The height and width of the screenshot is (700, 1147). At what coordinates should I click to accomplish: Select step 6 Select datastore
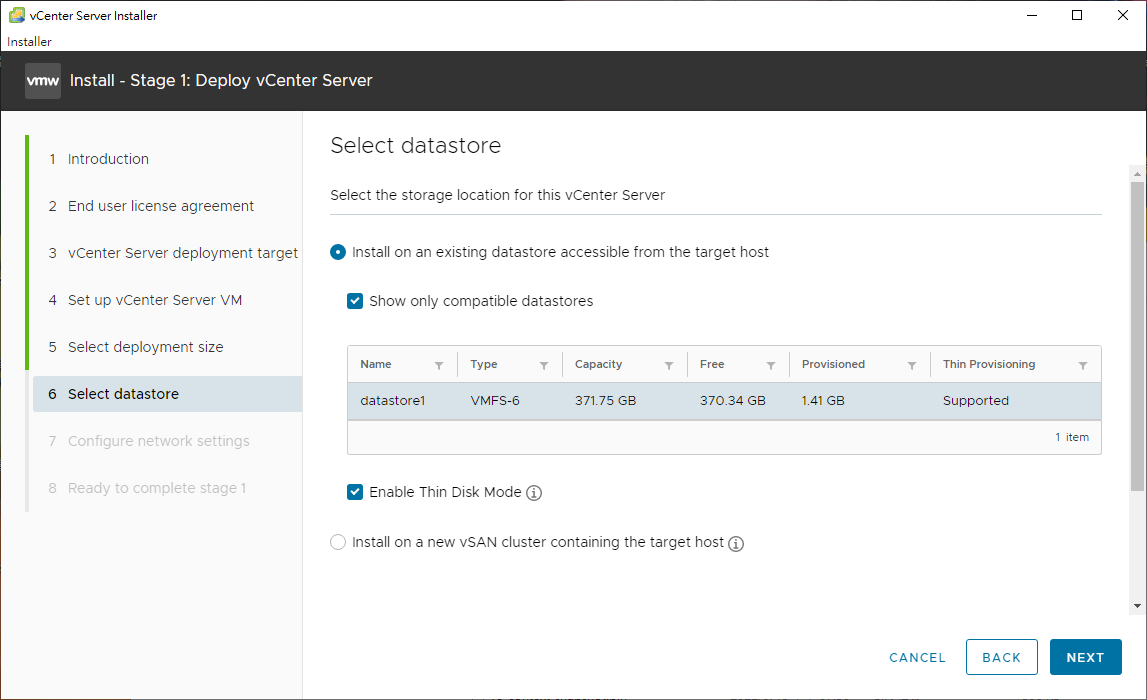point(168,394)
